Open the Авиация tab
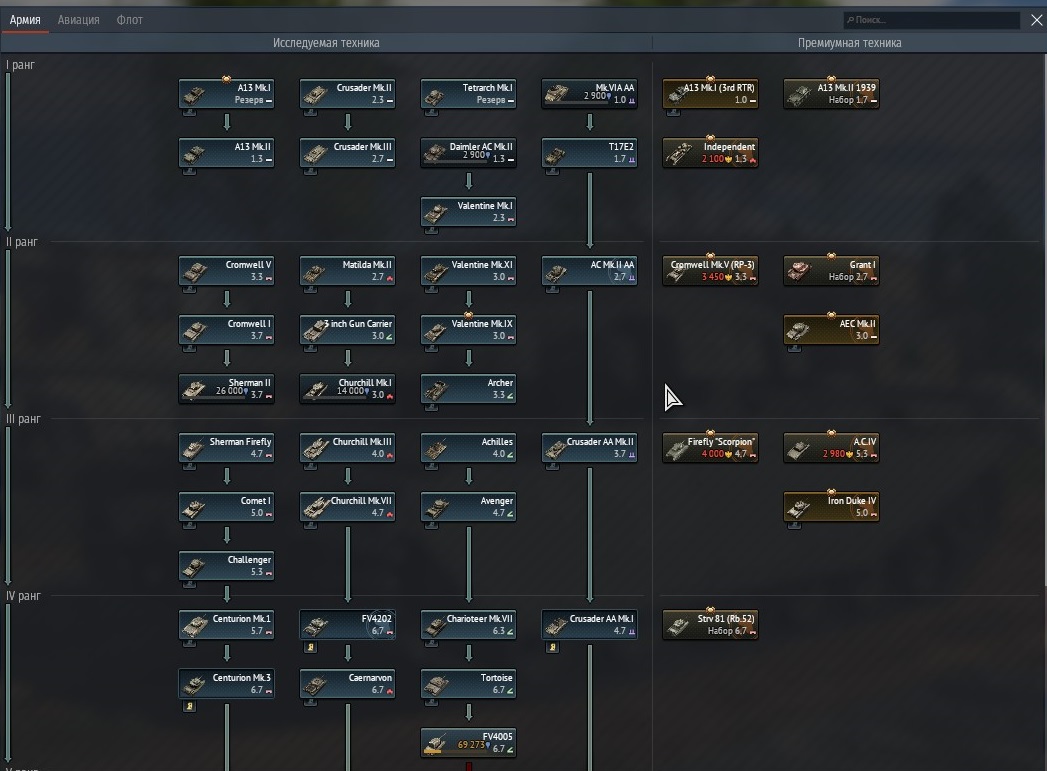The height and width of the screenshot is (771, 1047). [x=78, y=20]
